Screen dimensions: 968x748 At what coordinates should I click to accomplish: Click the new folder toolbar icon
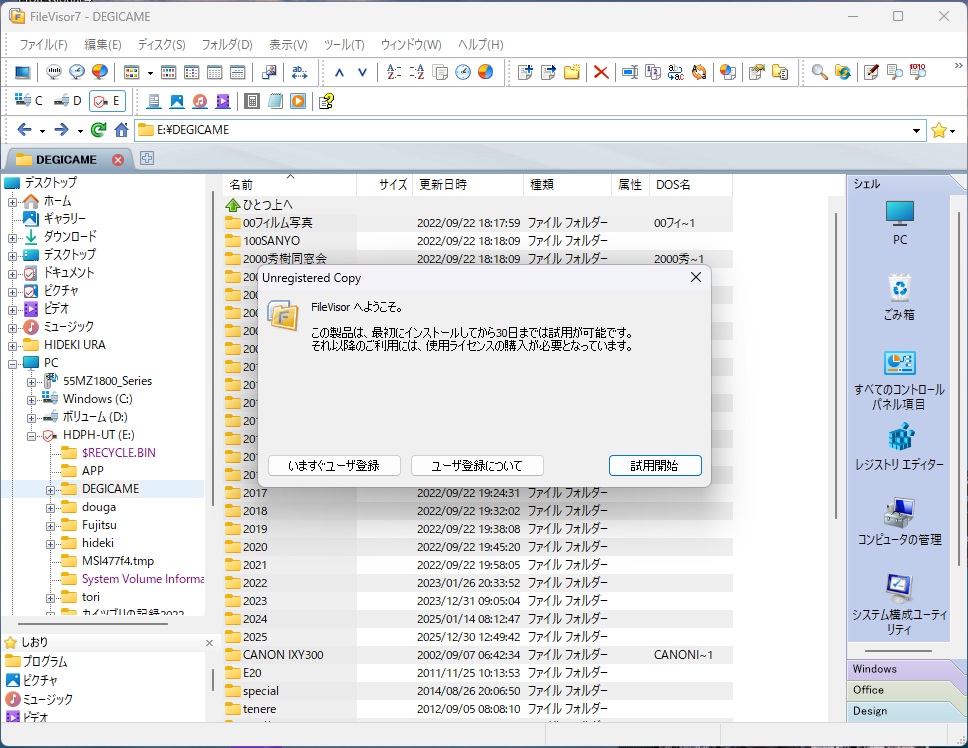click(572, 72)
